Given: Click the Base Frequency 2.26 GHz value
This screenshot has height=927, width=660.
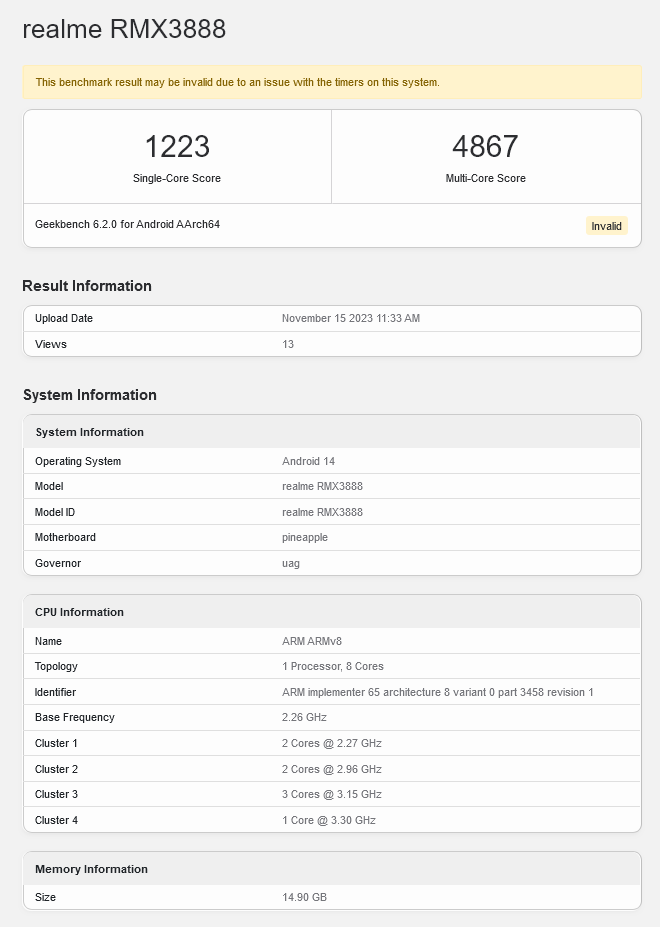Looking at the screenshot, I should [304, 717].
